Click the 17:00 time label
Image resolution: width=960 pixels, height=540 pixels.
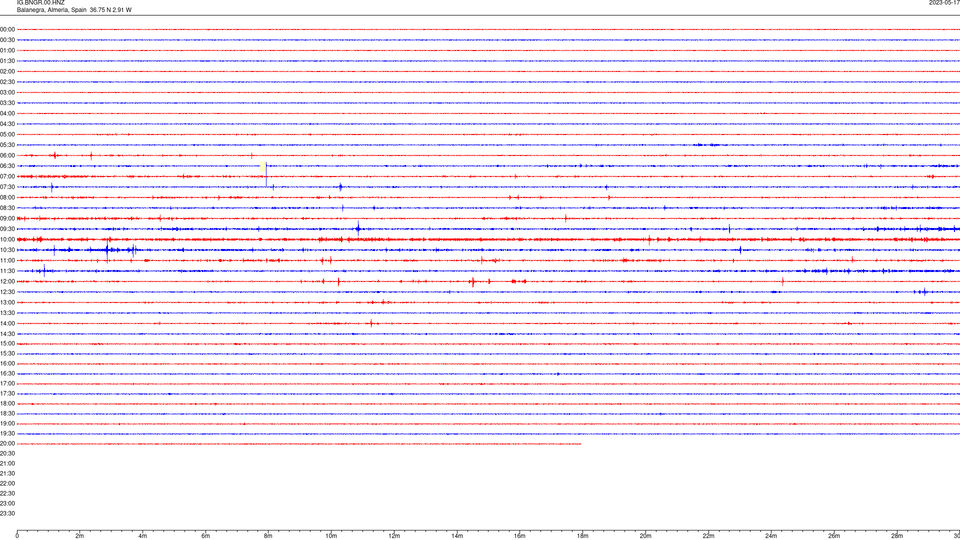click(7, 383)
